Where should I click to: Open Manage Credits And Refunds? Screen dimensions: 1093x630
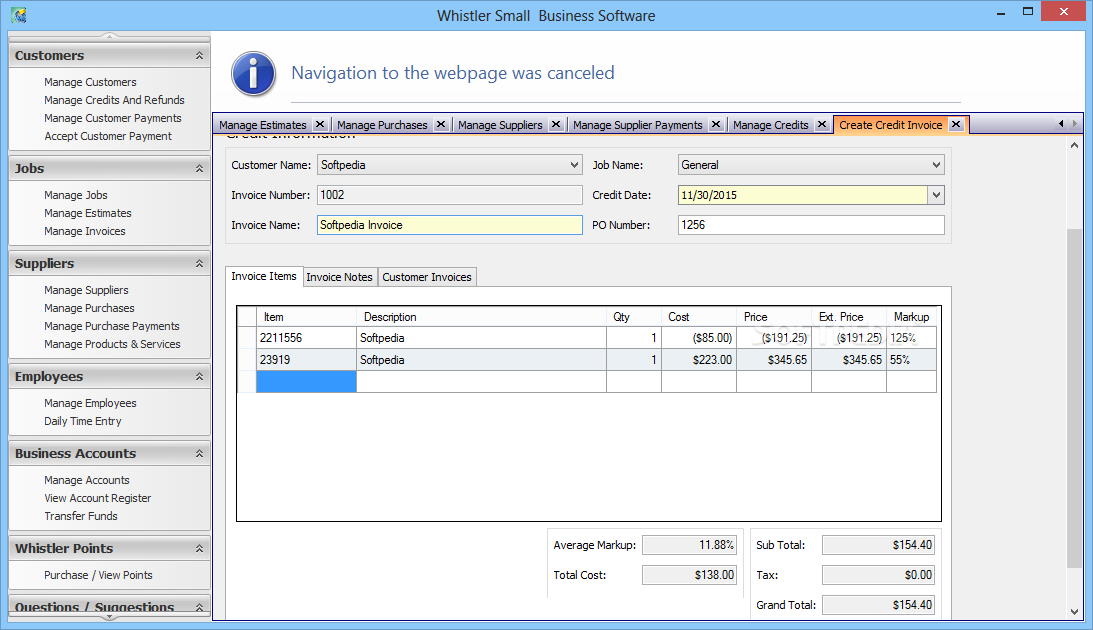pos(114,100)
